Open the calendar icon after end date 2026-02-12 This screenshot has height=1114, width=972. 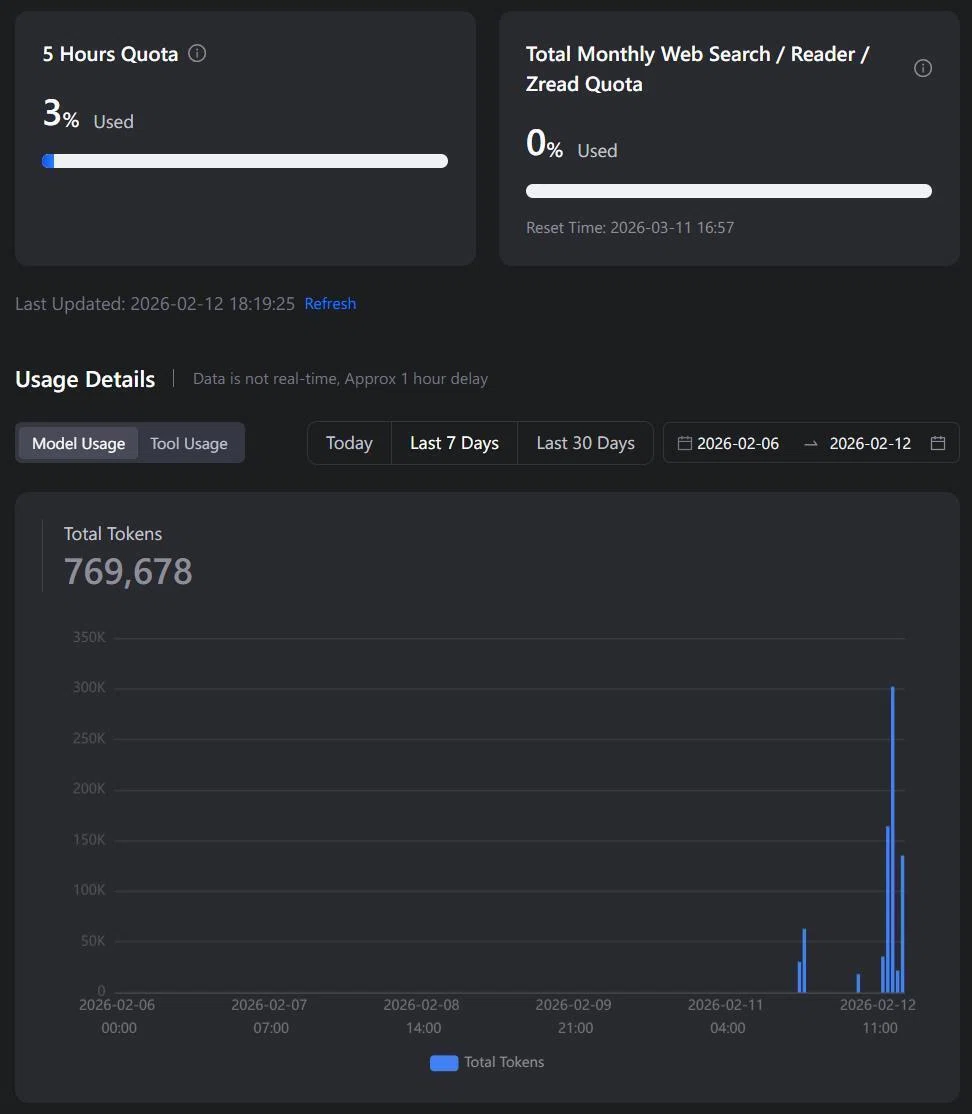click(937, 443)
